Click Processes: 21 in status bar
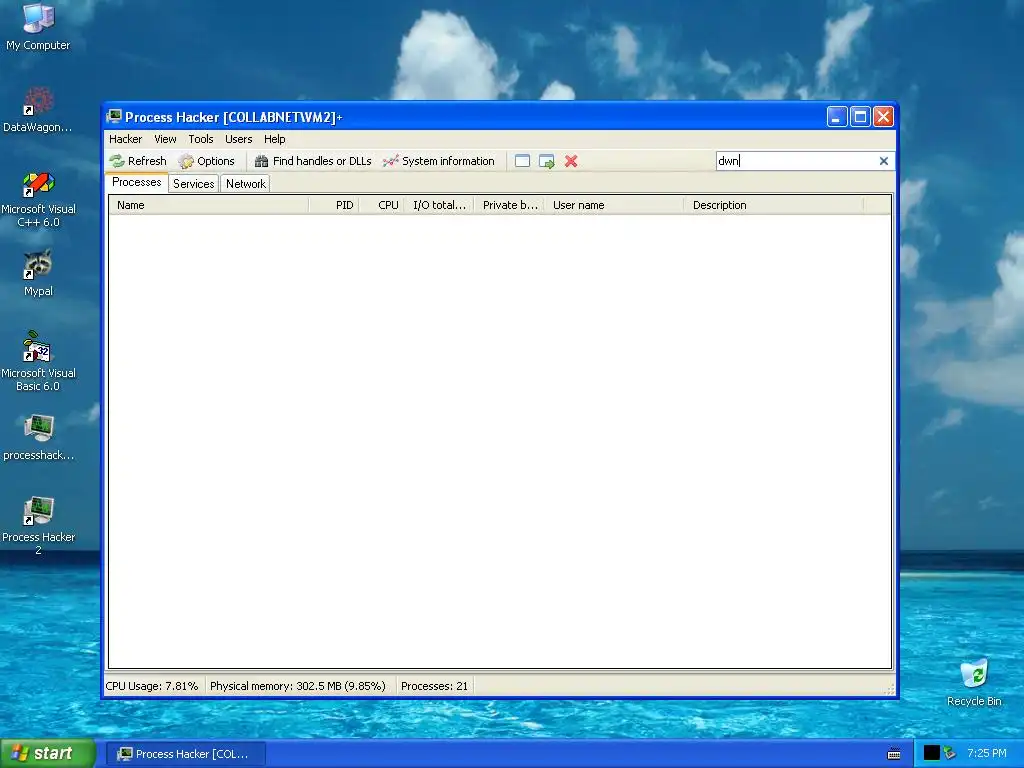This screenshot has height=768, width=1024. pyautogui.click(x=434, y=686)
